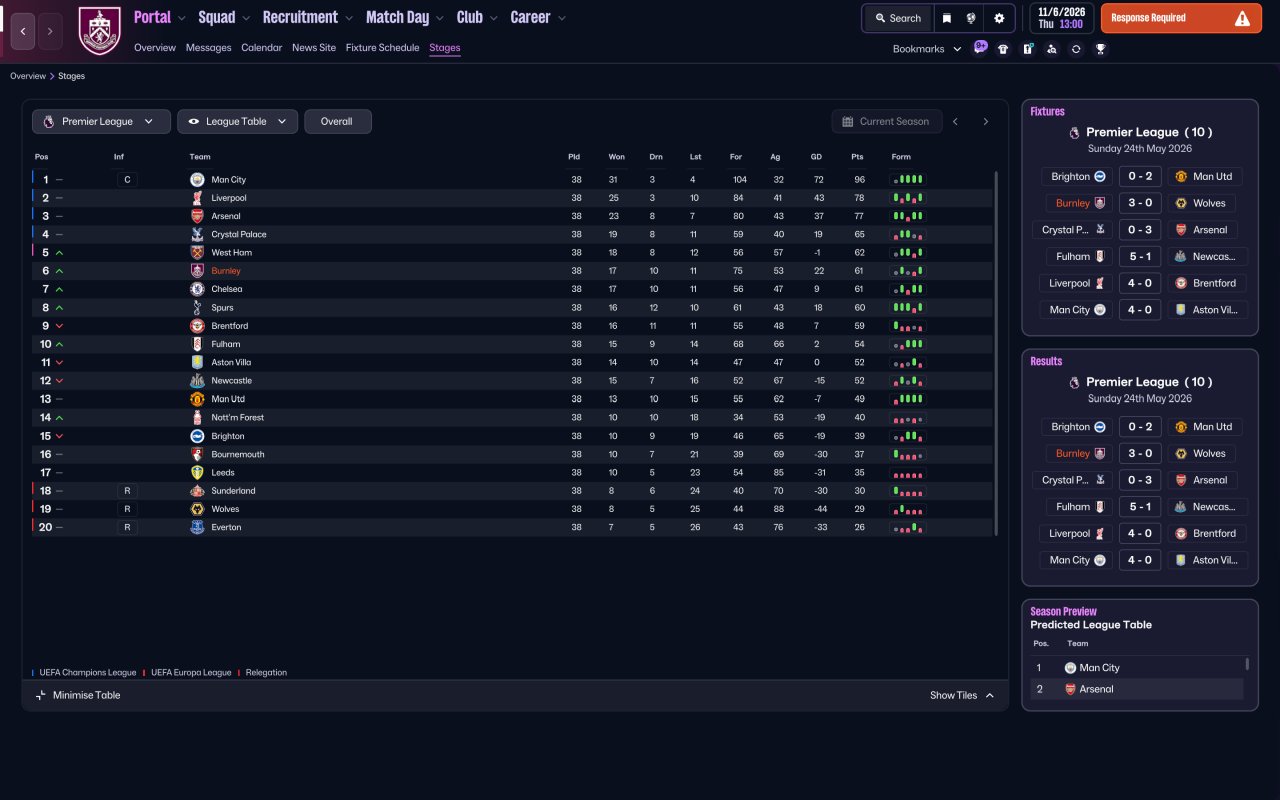Sort the table by the Pts column header

[857, 157]
